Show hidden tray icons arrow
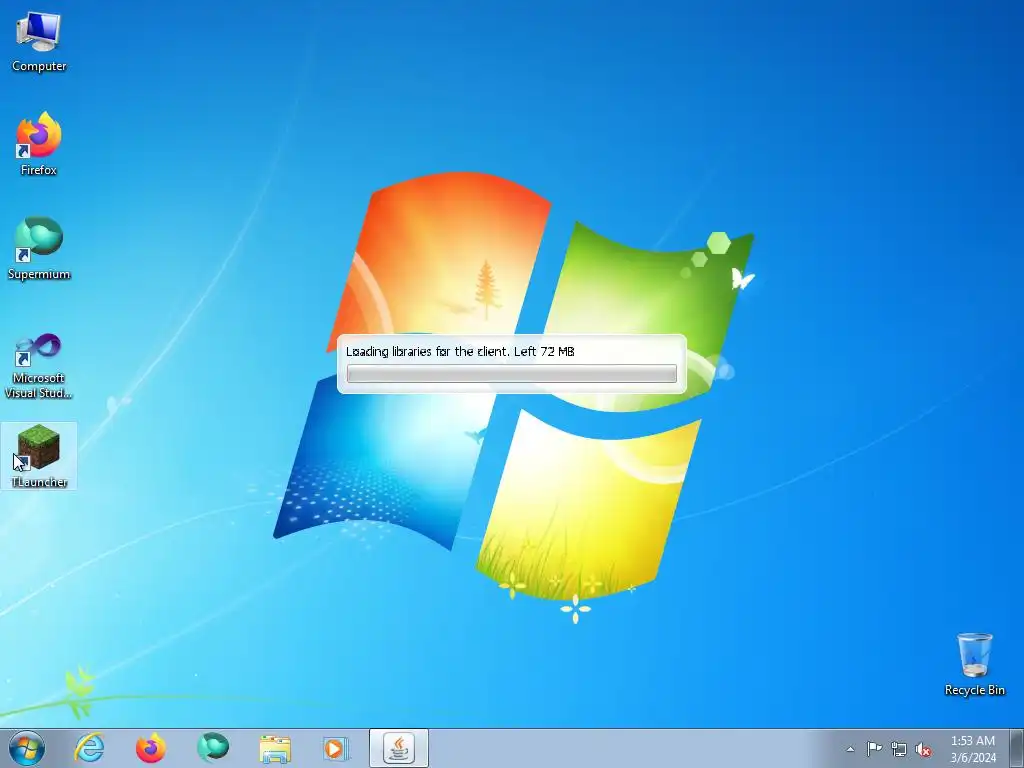Image resolution: width=1024 pixels, height=768 pixels. (x=850, y=749)
